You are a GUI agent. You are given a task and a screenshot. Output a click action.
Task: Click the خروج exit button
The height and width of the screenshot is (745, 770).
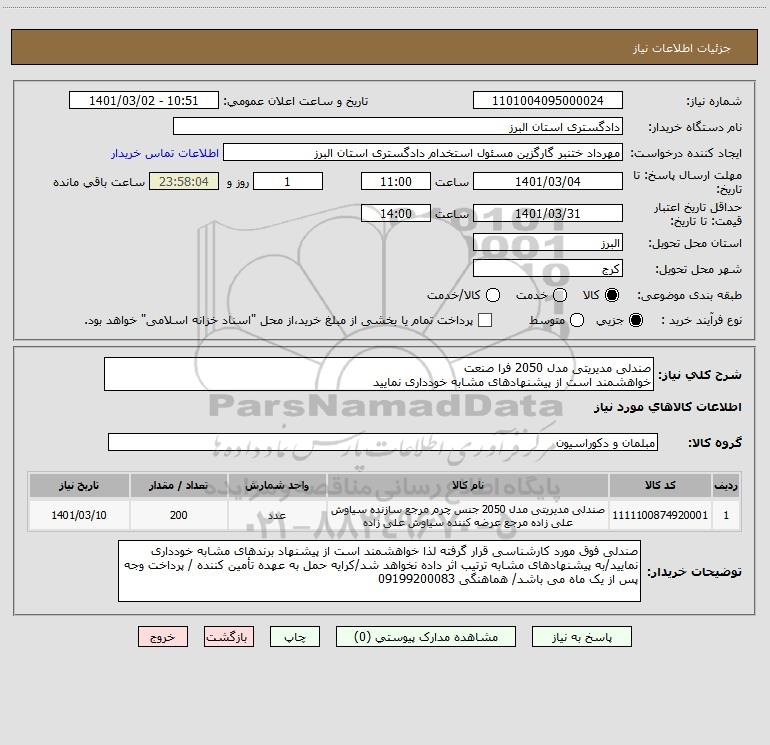coord(163,637)
